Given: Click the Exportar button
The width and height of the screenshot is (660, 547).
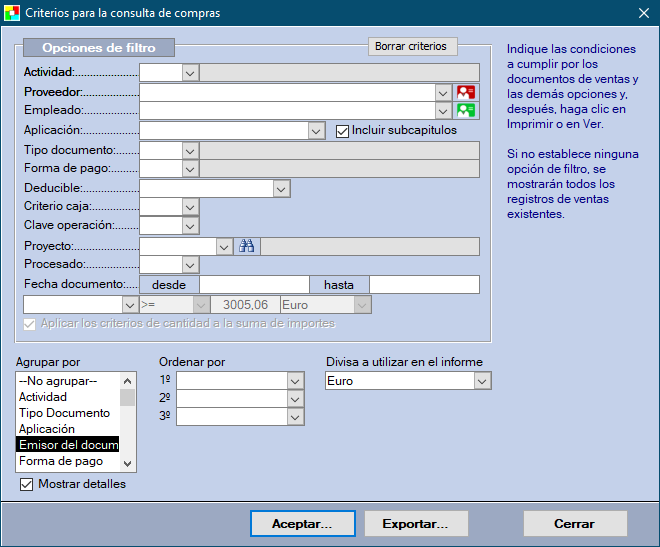Looking at the screenshot, I should pos(415,523).
